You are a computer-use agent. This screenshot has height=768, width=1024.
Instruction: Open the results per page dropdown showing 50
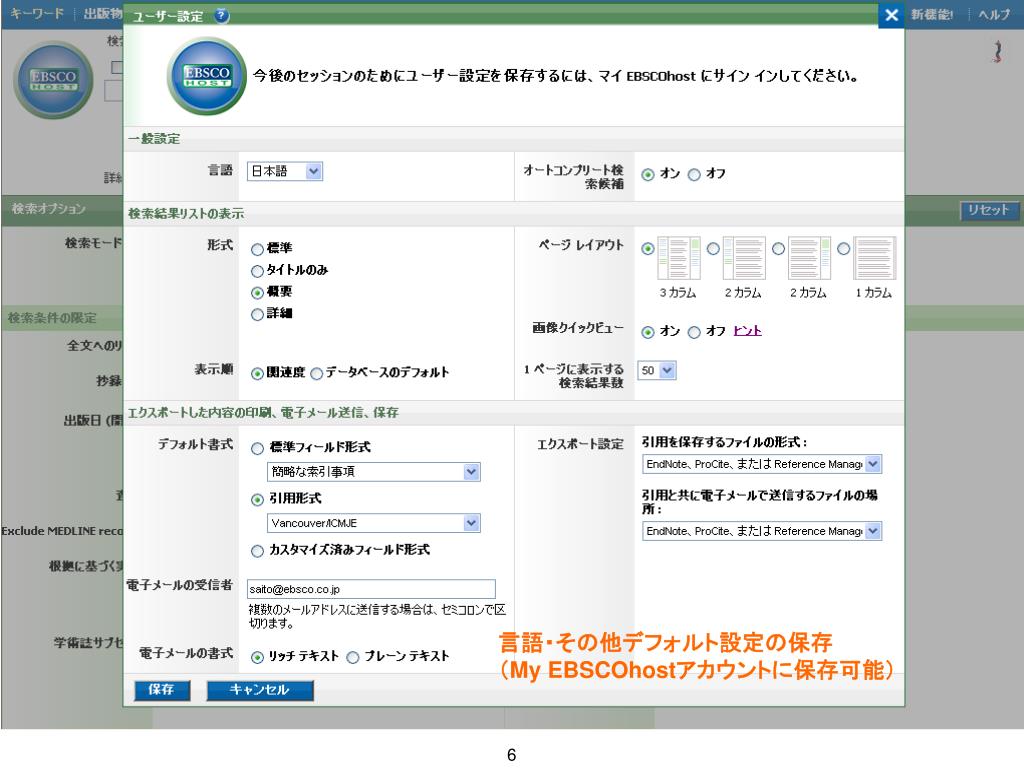(657, 370)
